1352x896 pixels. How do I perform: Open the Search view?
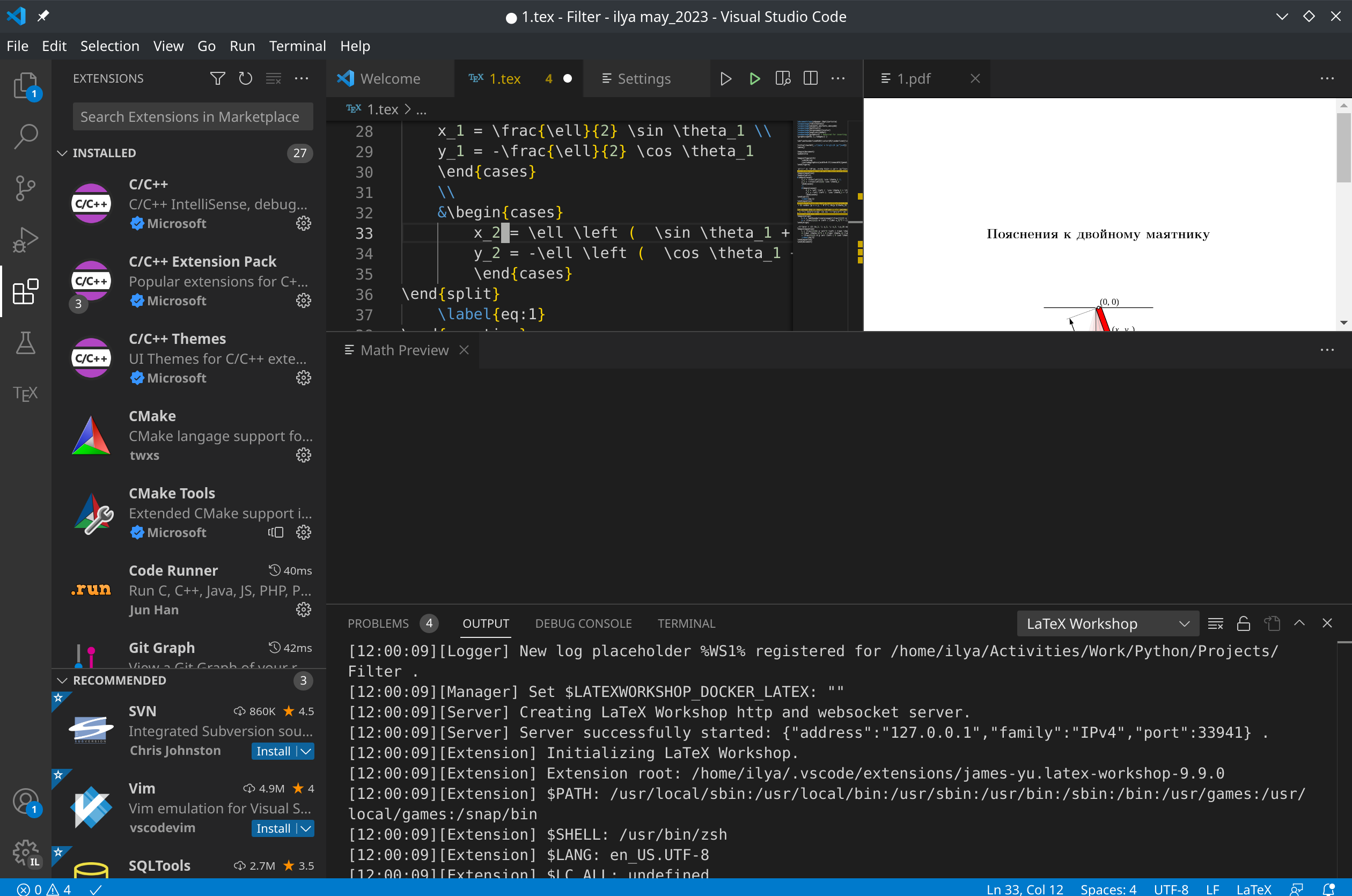[25, 136]
